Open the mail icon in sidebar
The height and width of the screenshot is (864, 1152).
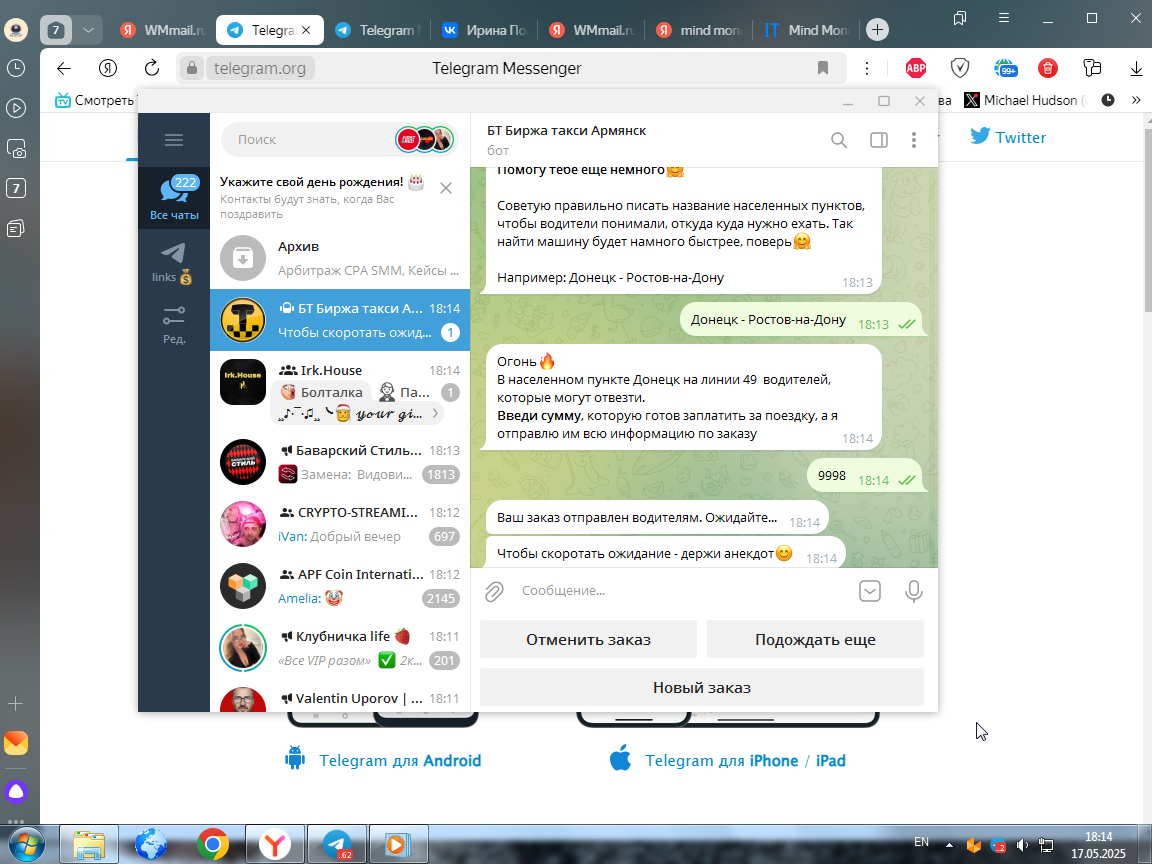coord(16,743)
